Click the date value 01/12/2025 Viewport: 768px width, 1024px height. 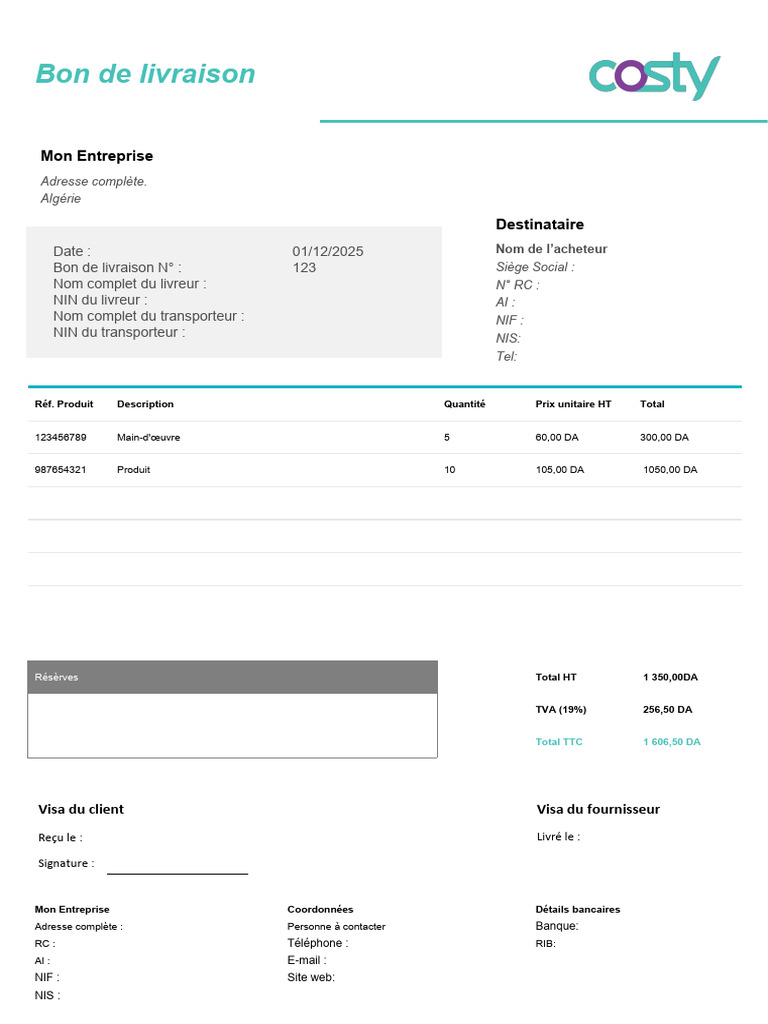[328, 251]
